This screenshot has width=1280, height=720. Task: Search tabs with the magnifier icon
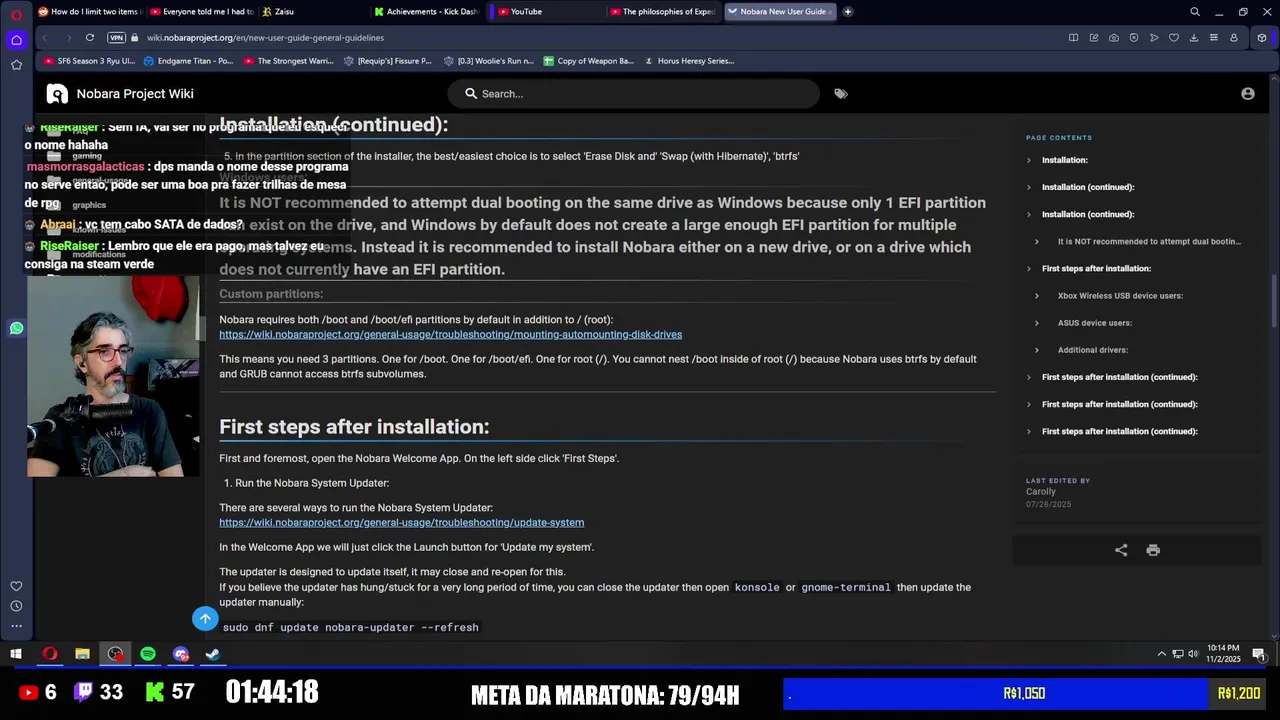pyautogui.click(x=1194, y=12)
